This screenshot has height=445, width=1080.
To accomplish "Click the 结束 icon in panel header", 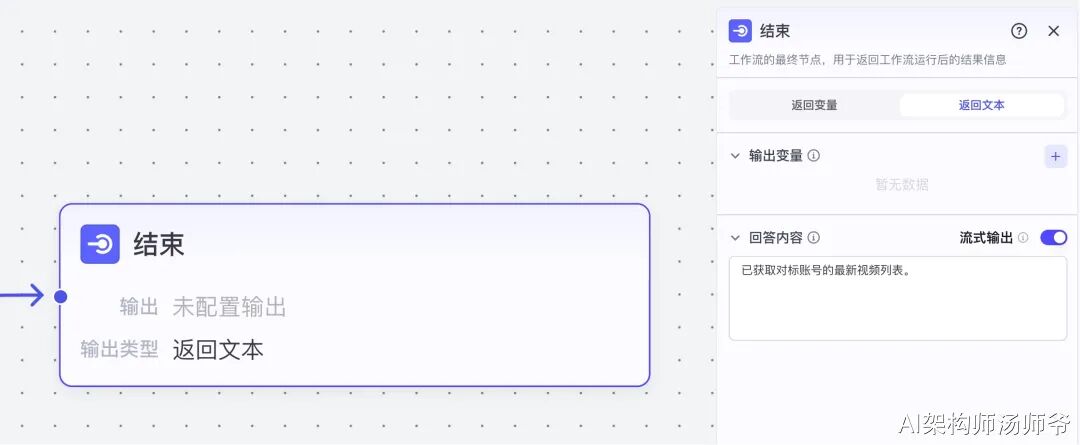I will pyautogui.click(x=740, y=31).
